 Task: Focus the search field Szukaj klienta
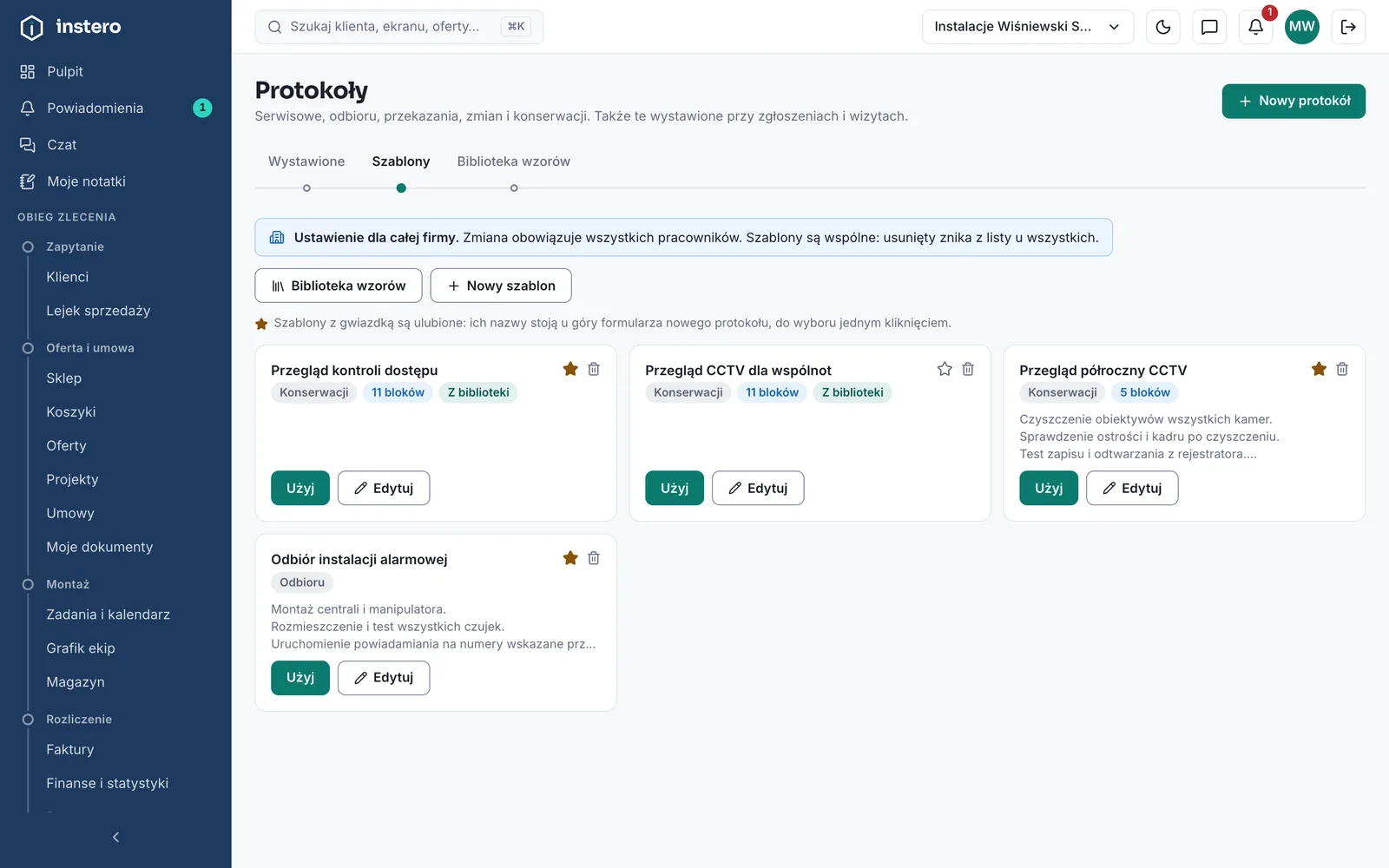click(399, 27)
